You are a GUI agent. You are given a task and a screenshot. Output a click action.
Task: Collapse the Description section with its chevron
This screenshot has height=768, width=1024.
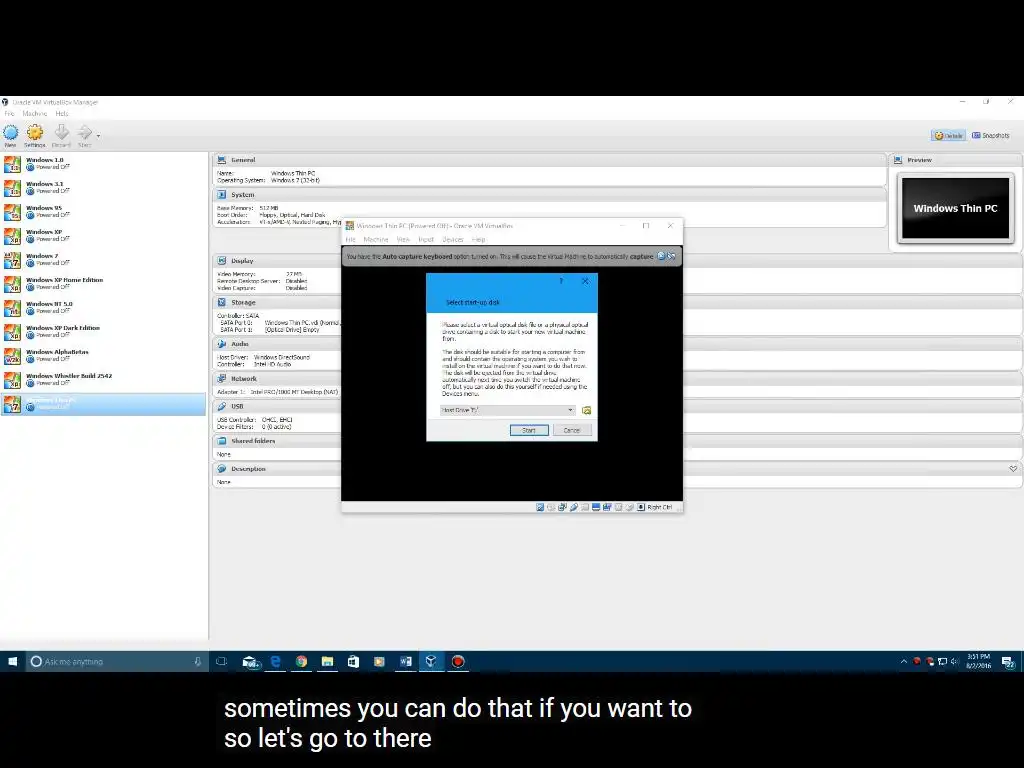(x=1013, y=469)
